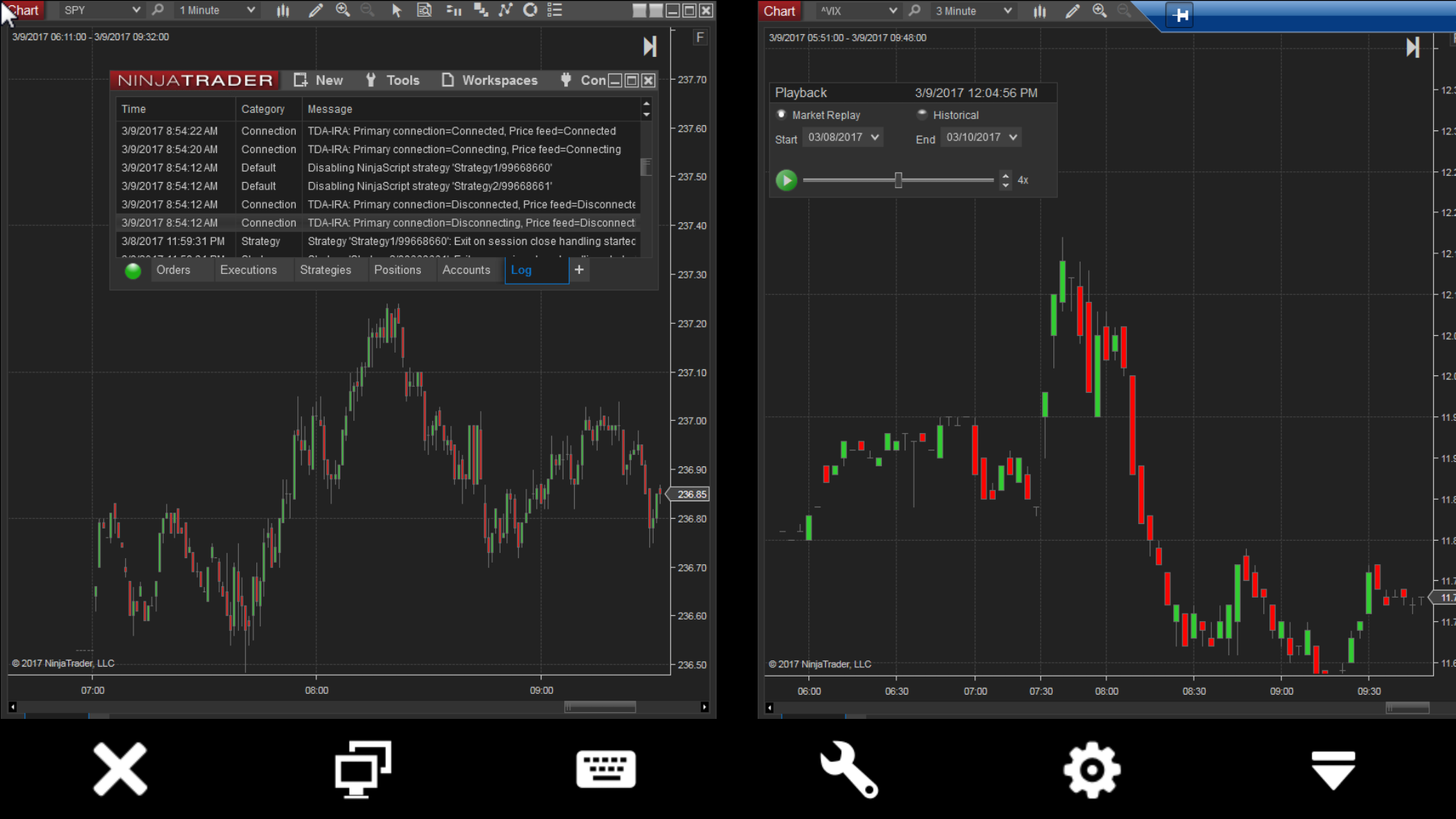Click the reload data circular icon
The width and height of the screenshot is (1456, 819).
(x=531, y=11)
